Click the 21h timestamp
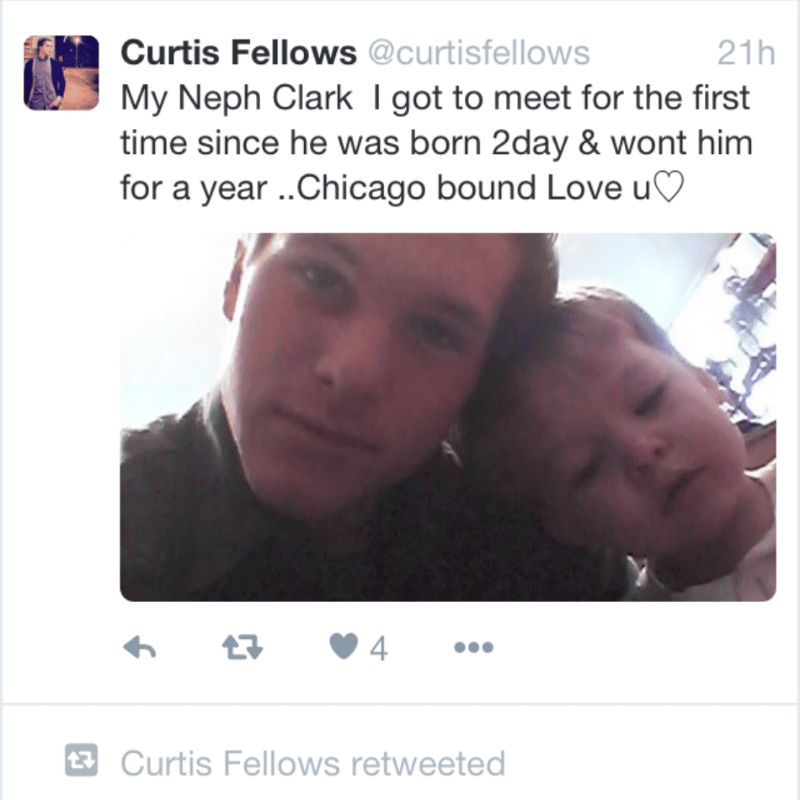The width and height of the screenshot is (800, 800). pos(746,53)
